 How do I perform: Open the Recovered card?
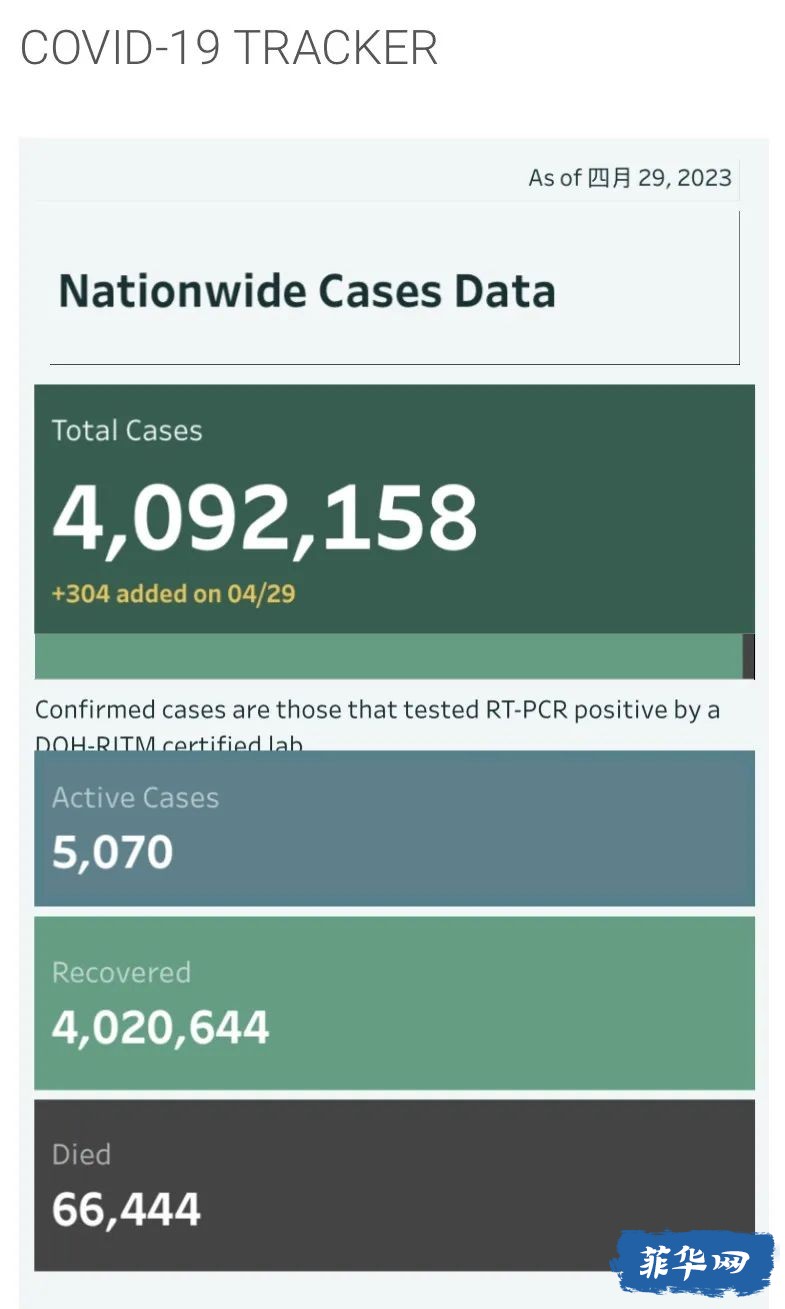(394, 1003)
